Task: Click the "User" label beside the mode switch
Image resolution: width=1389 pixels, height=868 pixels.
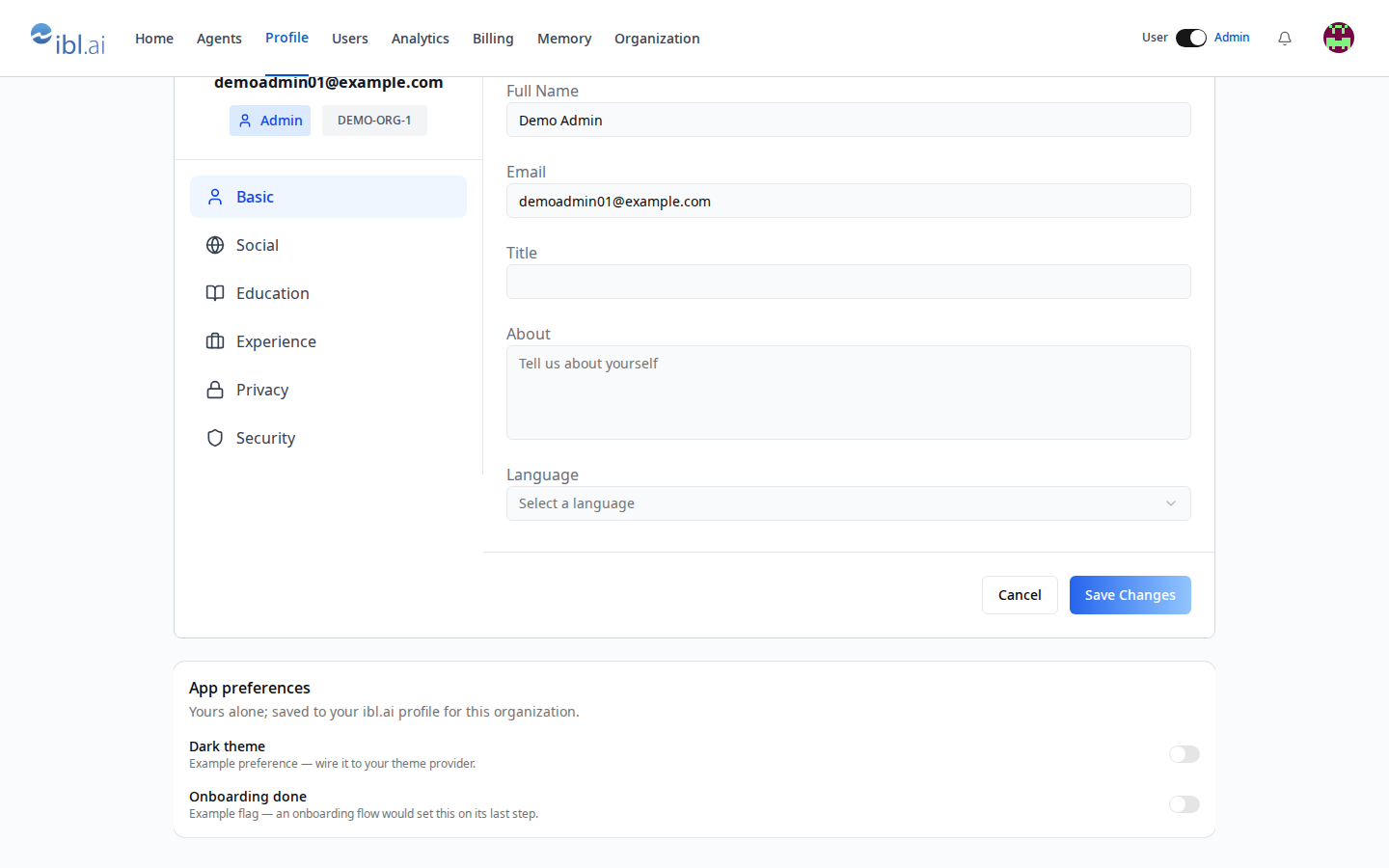Action: (1155, 38)
